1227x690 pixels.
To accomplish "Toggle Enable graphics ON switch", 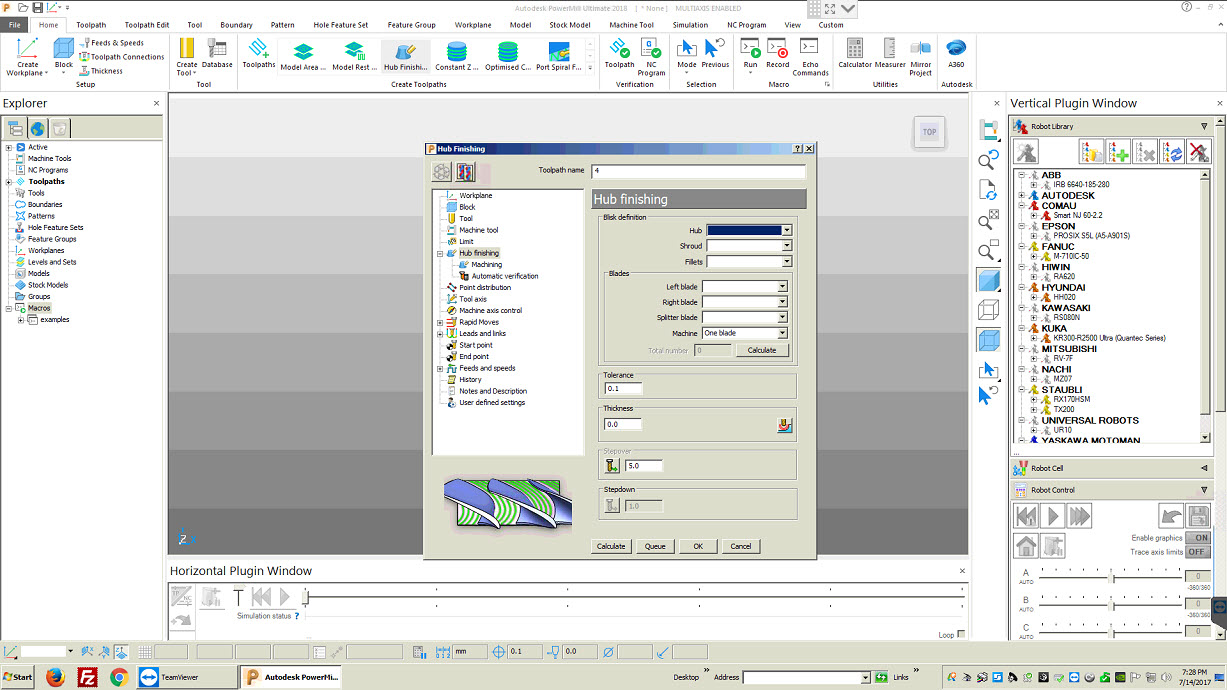I will [x=1197, y=538].
